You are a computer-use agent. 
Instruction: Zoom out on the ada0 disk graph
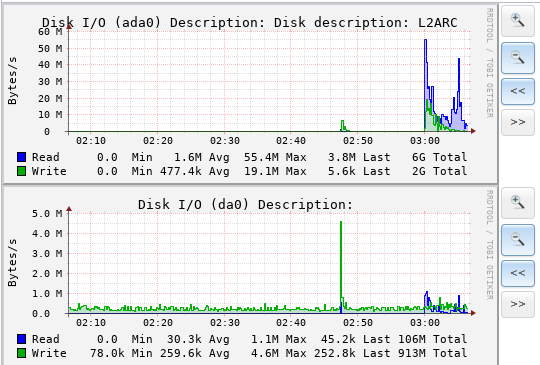(518, 58)
